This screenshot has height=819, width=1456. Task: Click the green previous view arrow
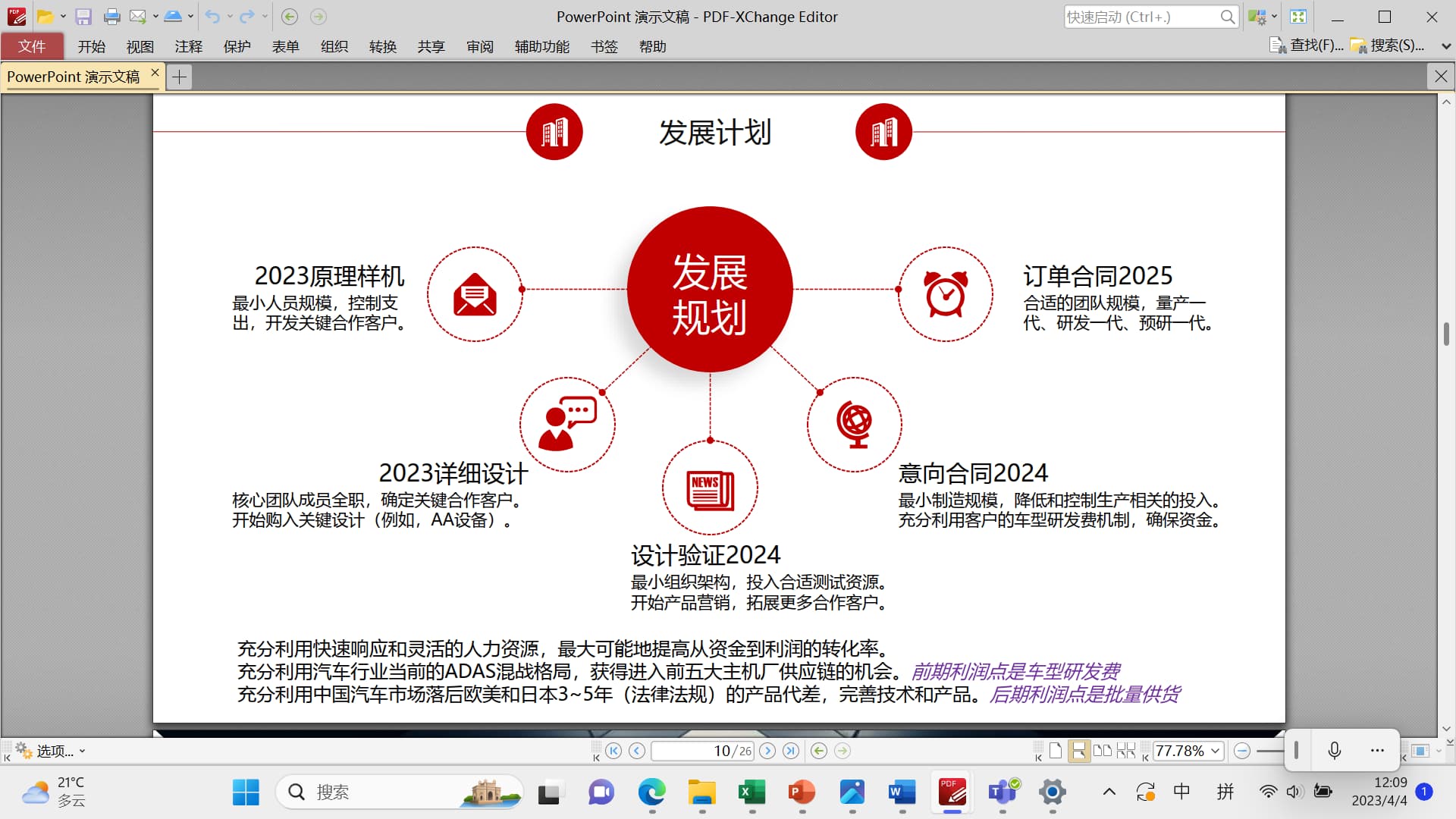[818, 751]
